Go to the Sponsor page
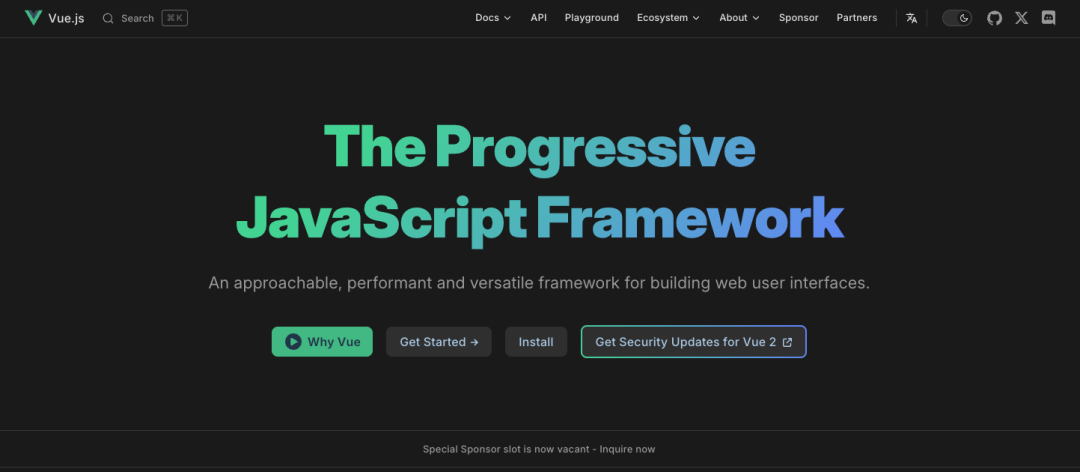This screenshot has width=1080, height=472. pyautogui.click(x=798, y=18)
